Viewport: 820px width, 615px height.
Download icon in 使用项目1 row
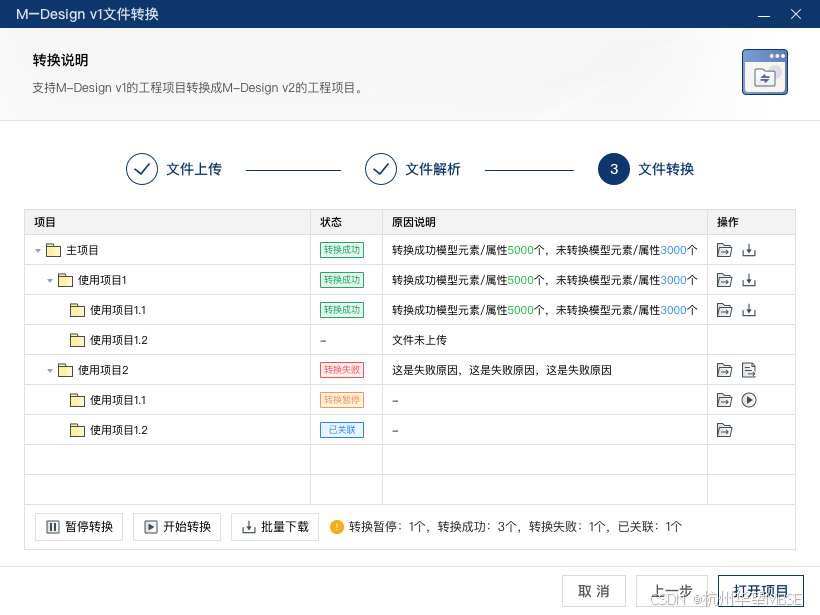pyautogui.click(x=749, y=280)
